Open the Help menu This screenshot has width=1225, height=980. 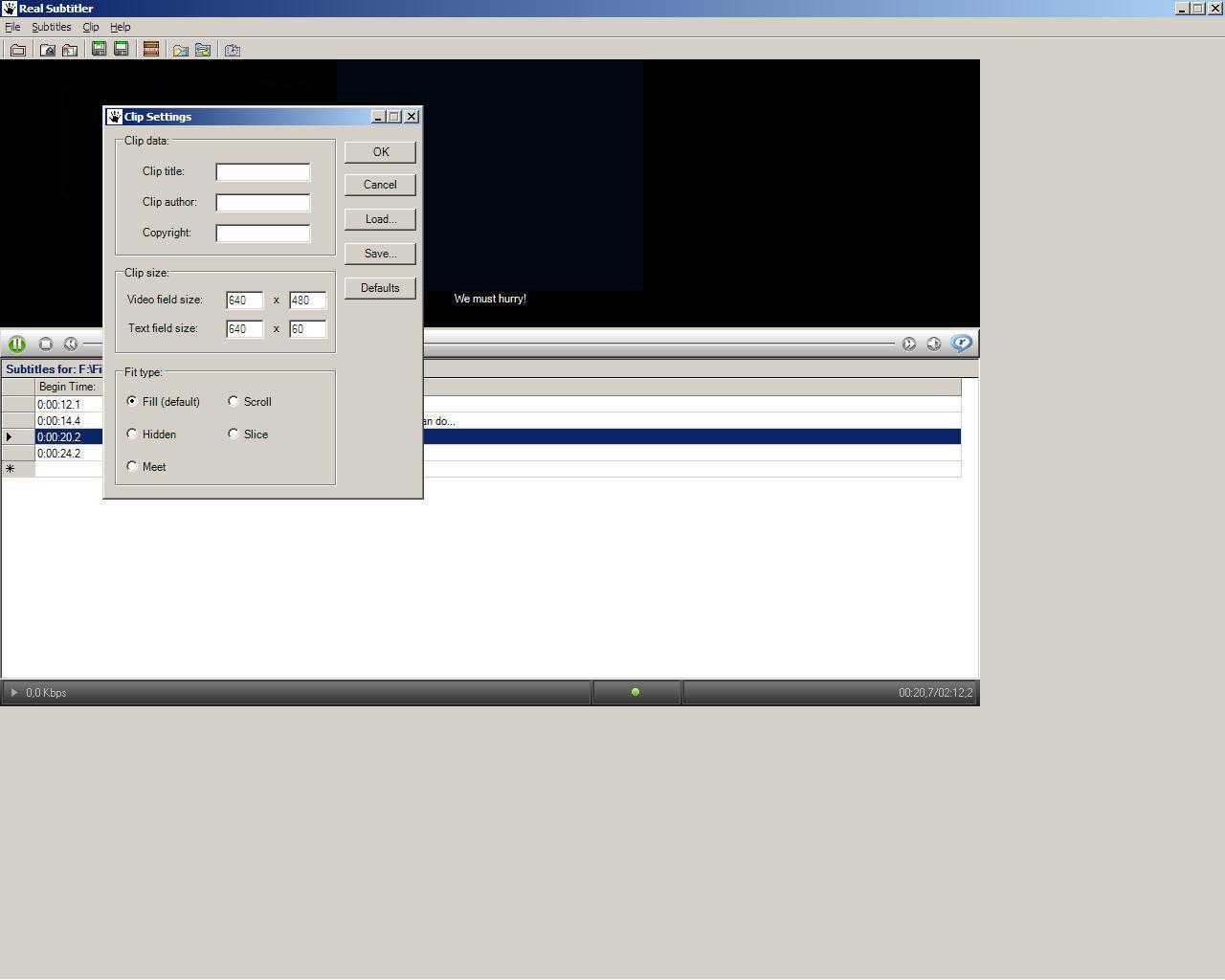tap(121, 27)
